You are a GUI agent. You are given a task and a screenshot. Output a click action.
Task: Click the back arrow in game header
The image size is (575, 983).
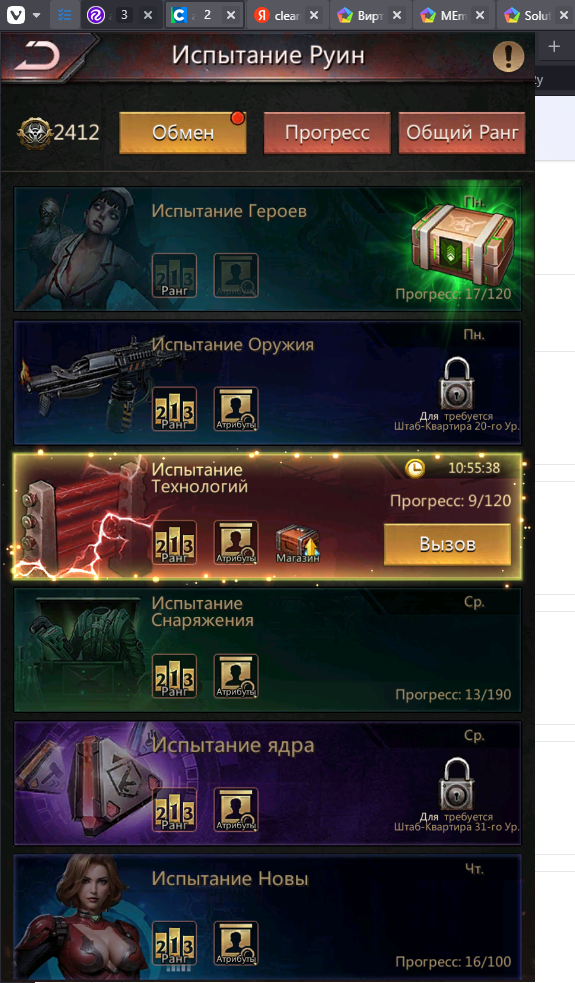38,56
